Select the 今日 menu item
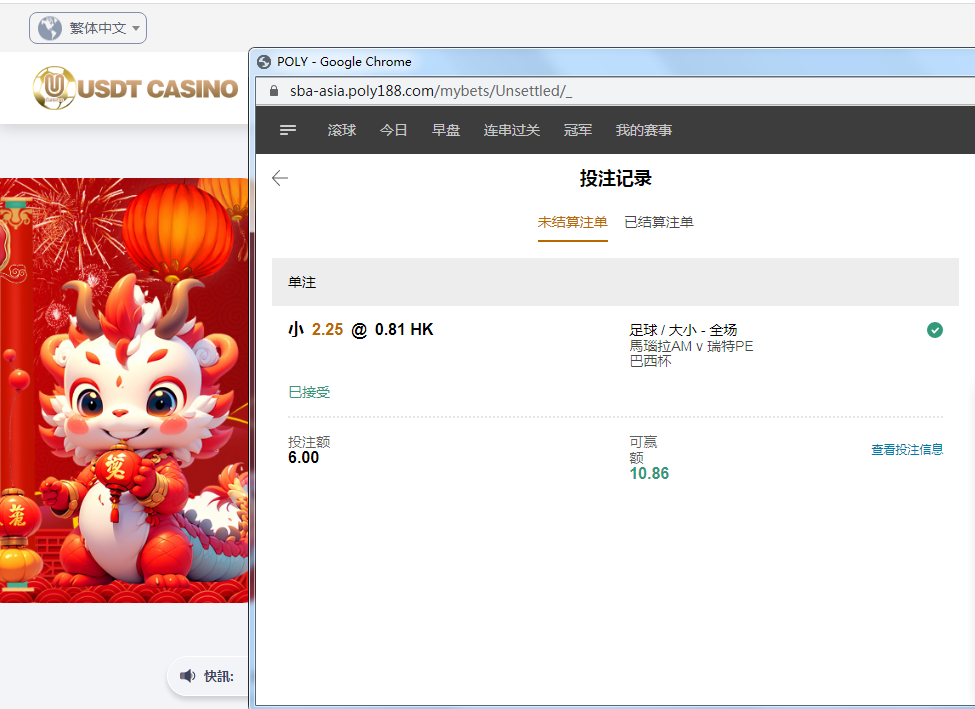This screenshot has height=709, width=975. (394, 130)
